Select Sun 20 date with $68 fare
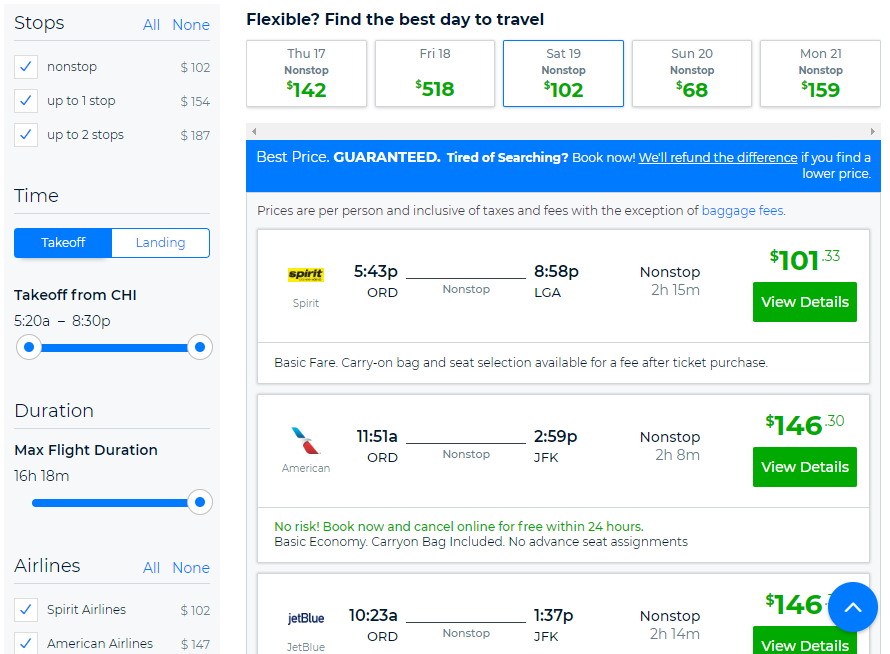The image size is (890, 654). coord(692,73)
